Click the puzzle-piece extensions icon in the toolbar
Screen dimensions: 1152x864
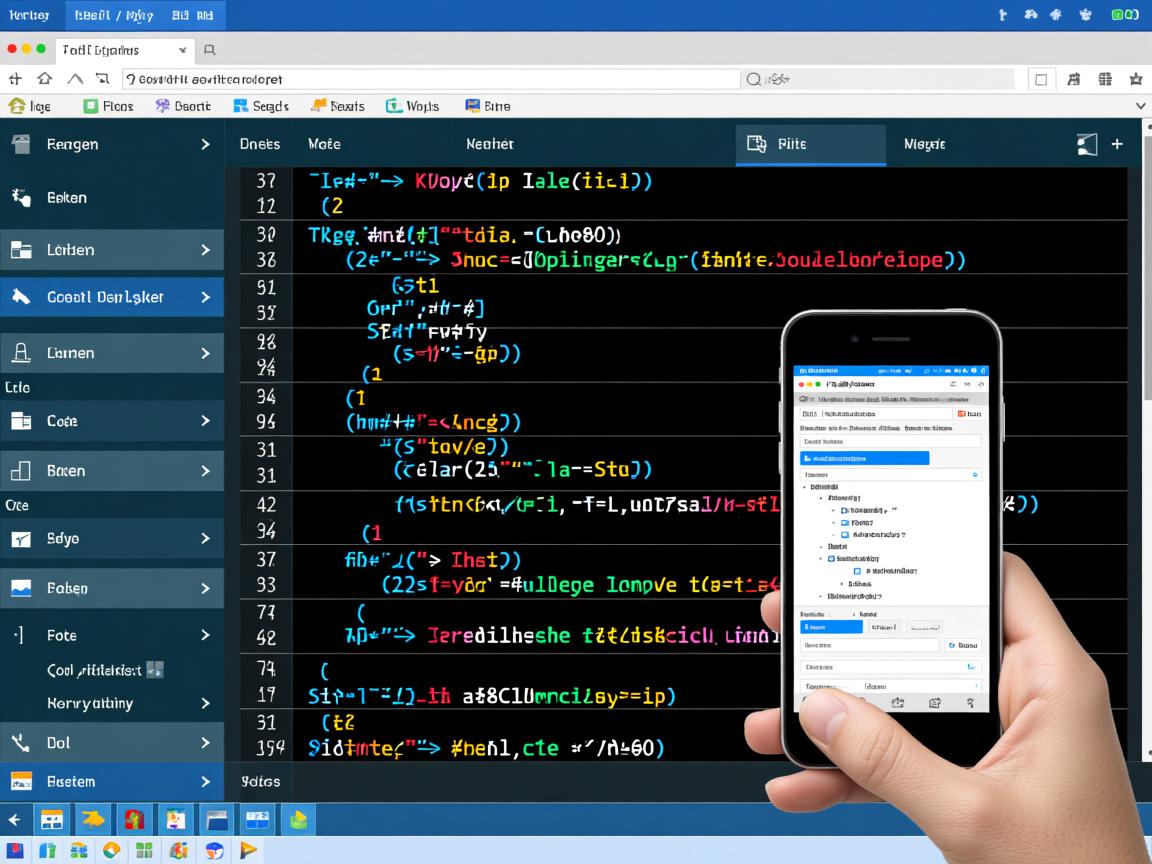[x=1074, y=79]
